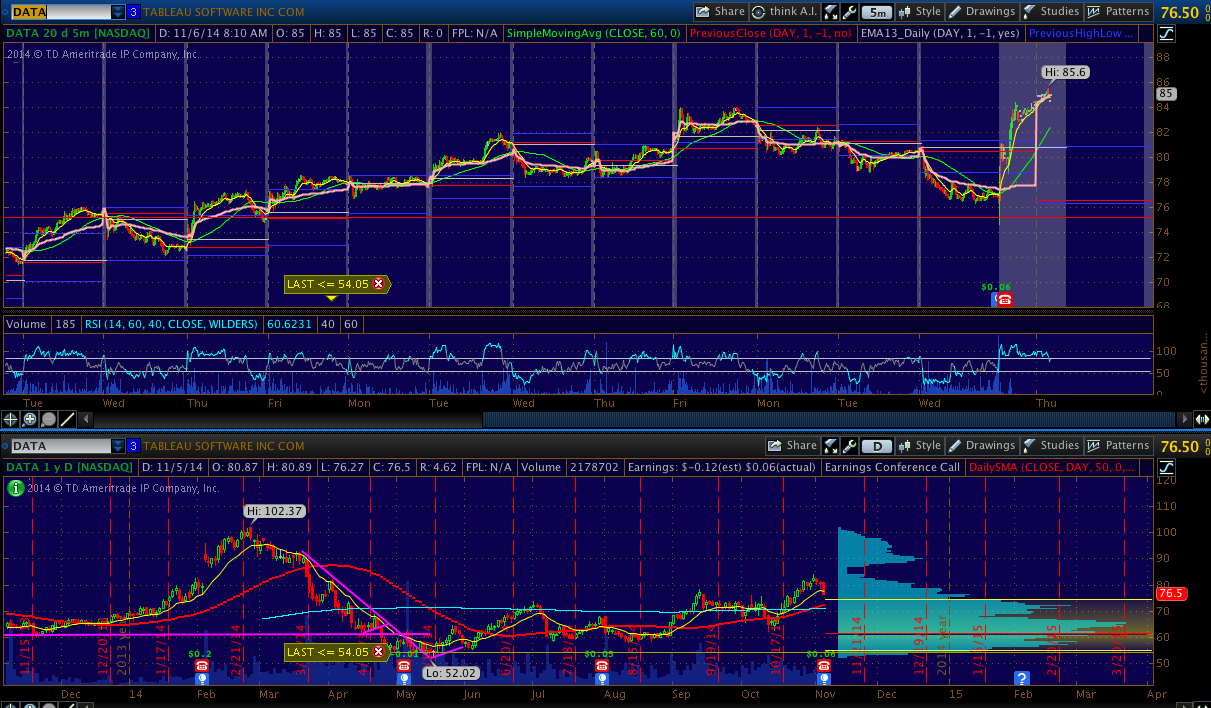Screen dimensions: 1211x708
Task: Open the top symbol selector dropdown arrow
Action: click(118, 12)
